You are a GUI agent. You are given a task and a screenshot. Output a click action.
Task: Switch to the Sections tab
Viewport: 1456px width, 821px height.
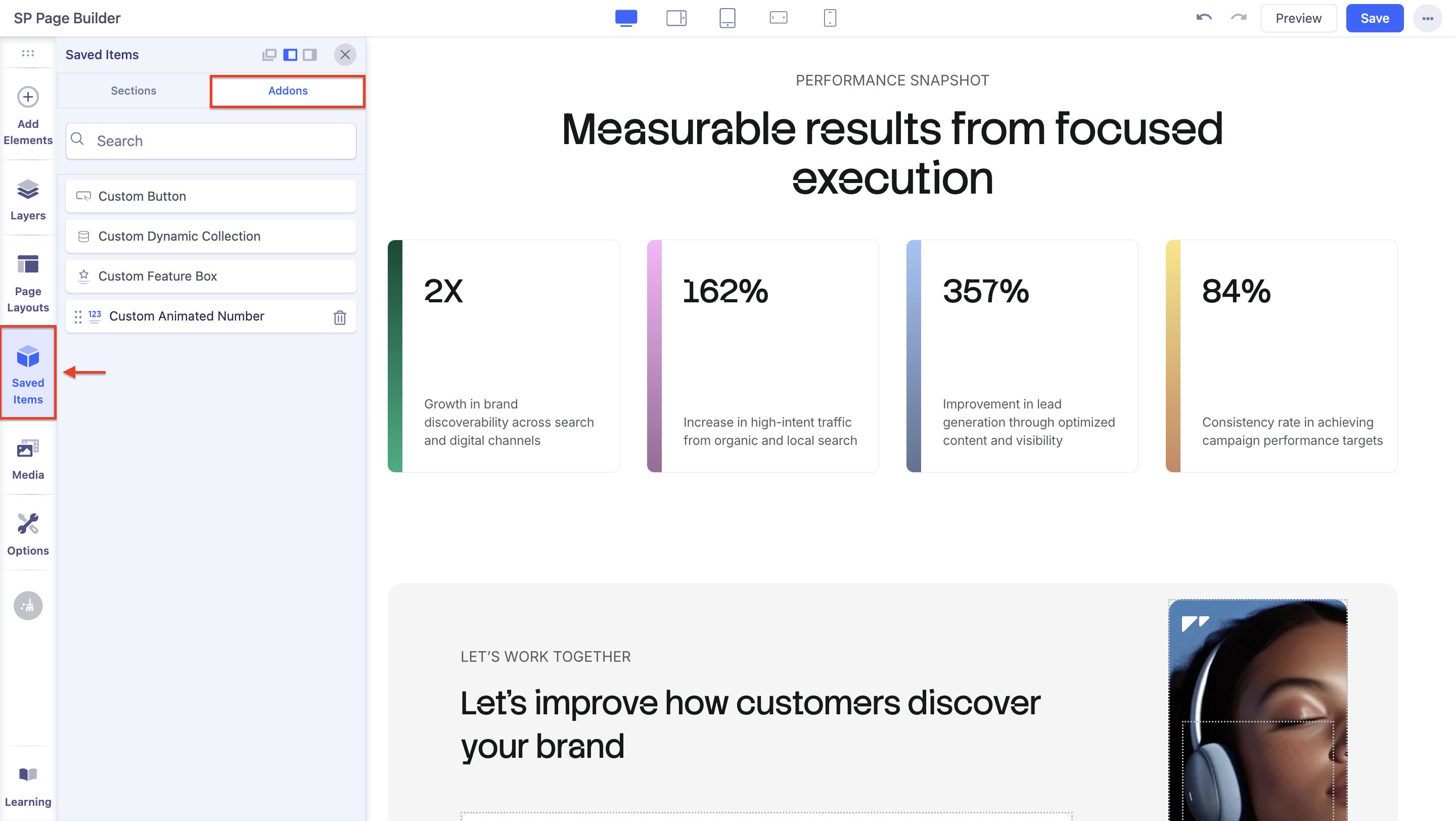pyautogui.click(x=133, y=90)
